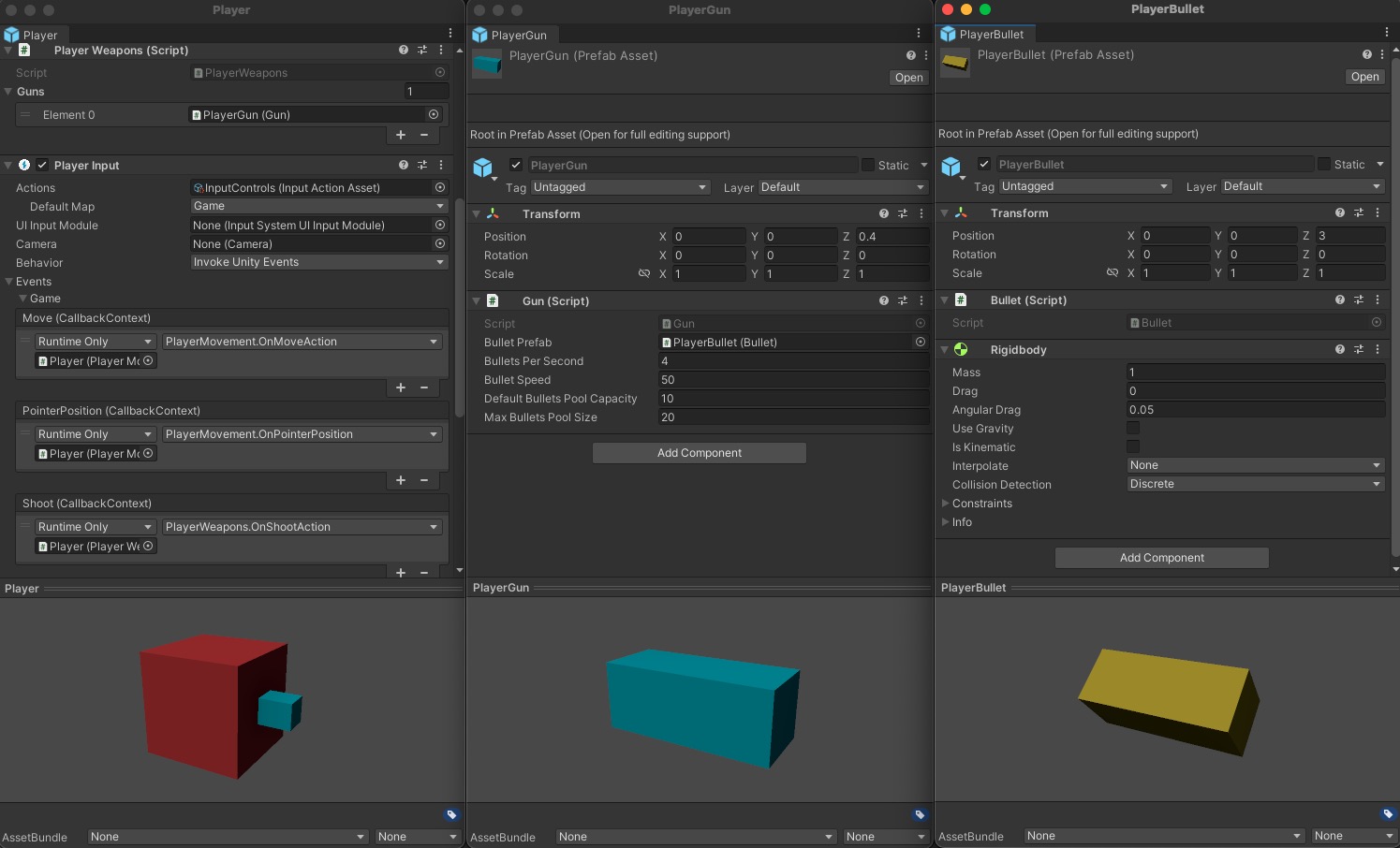Screen dimensions: 1400x848
Task: Open PlayerGun Transform presets icon
Action: pos(903,213)
